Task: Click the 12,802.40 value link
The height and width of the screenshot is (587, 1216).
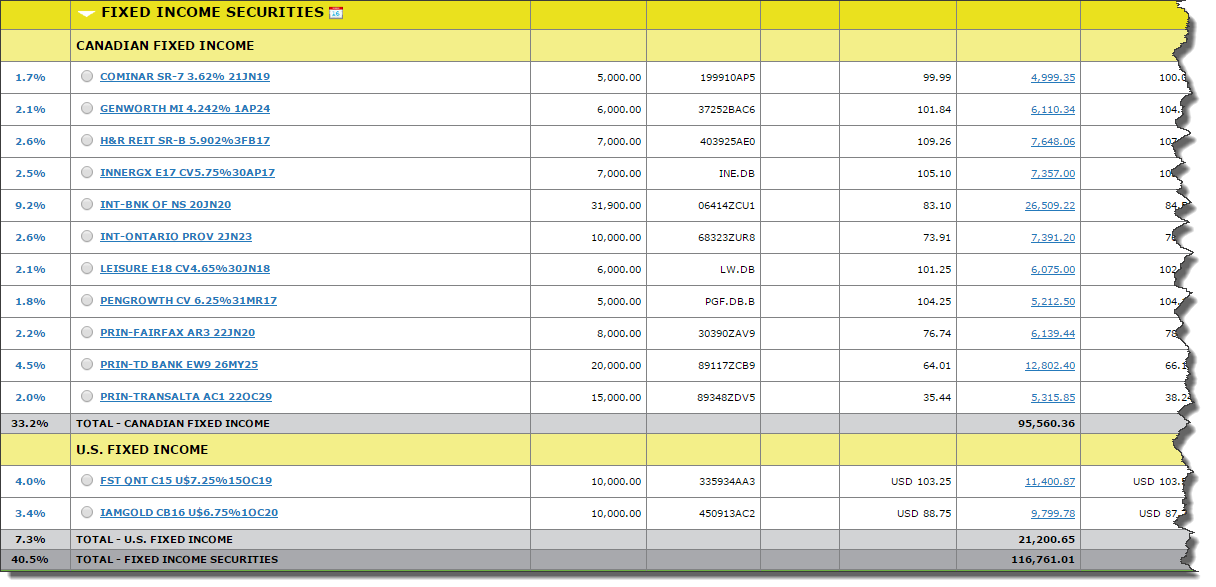Action: pyautogui.click(x=1049, y=365)
